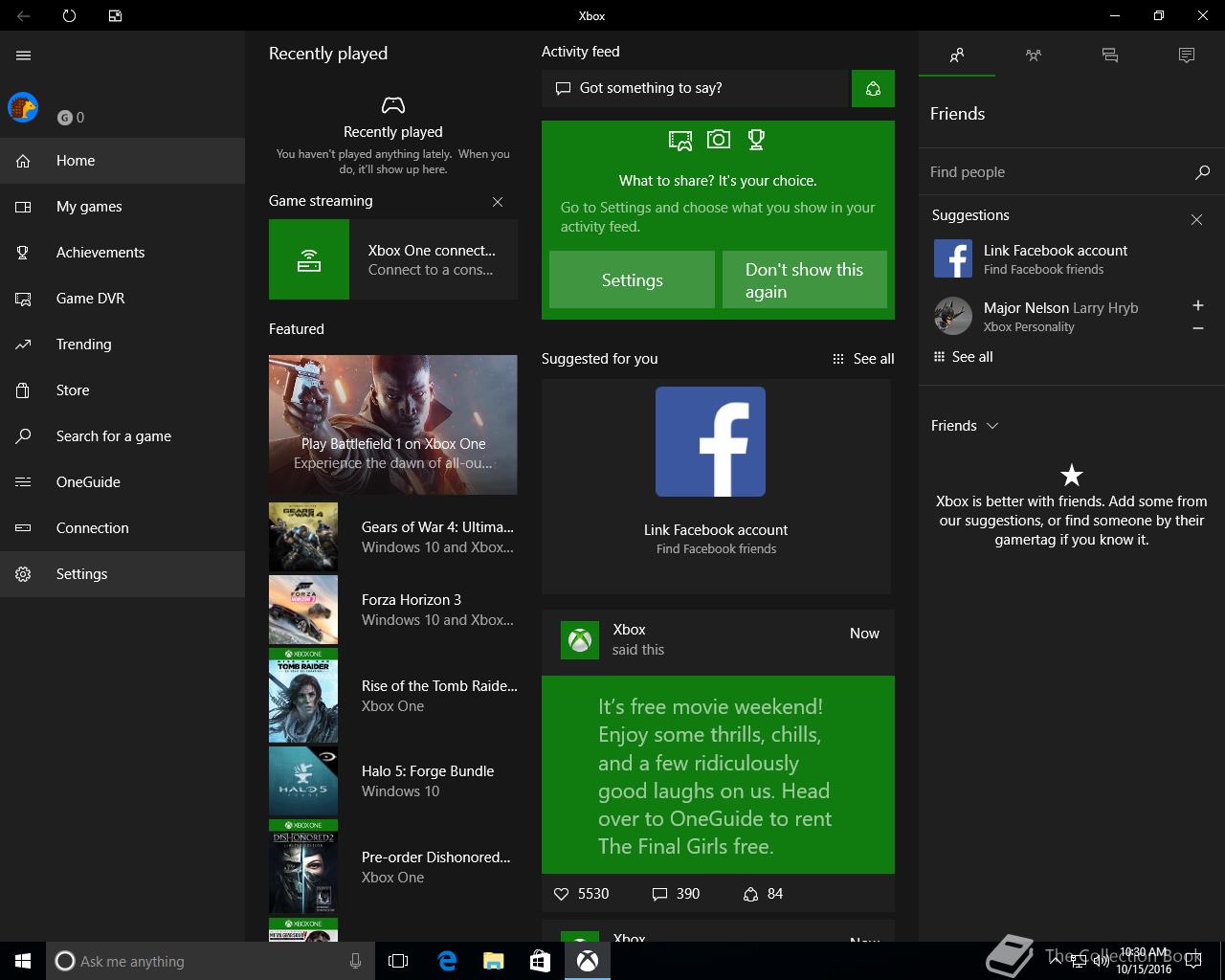The image size is (1225, 980).
Task: Open Gears of War 4 thumbnail
Action: coord(303,537)
